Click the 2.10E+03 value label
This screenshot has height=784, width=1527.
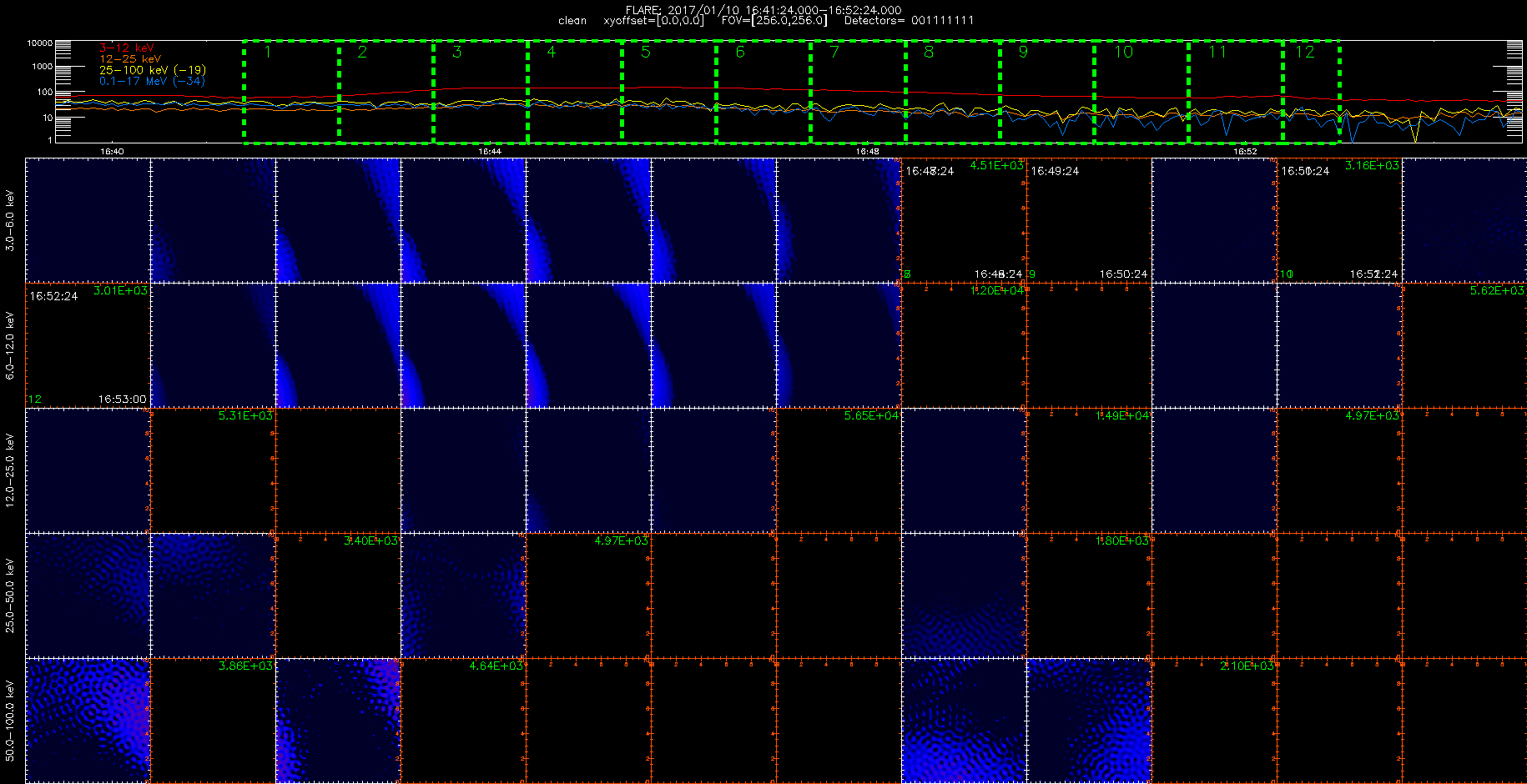click(1247, 666)
